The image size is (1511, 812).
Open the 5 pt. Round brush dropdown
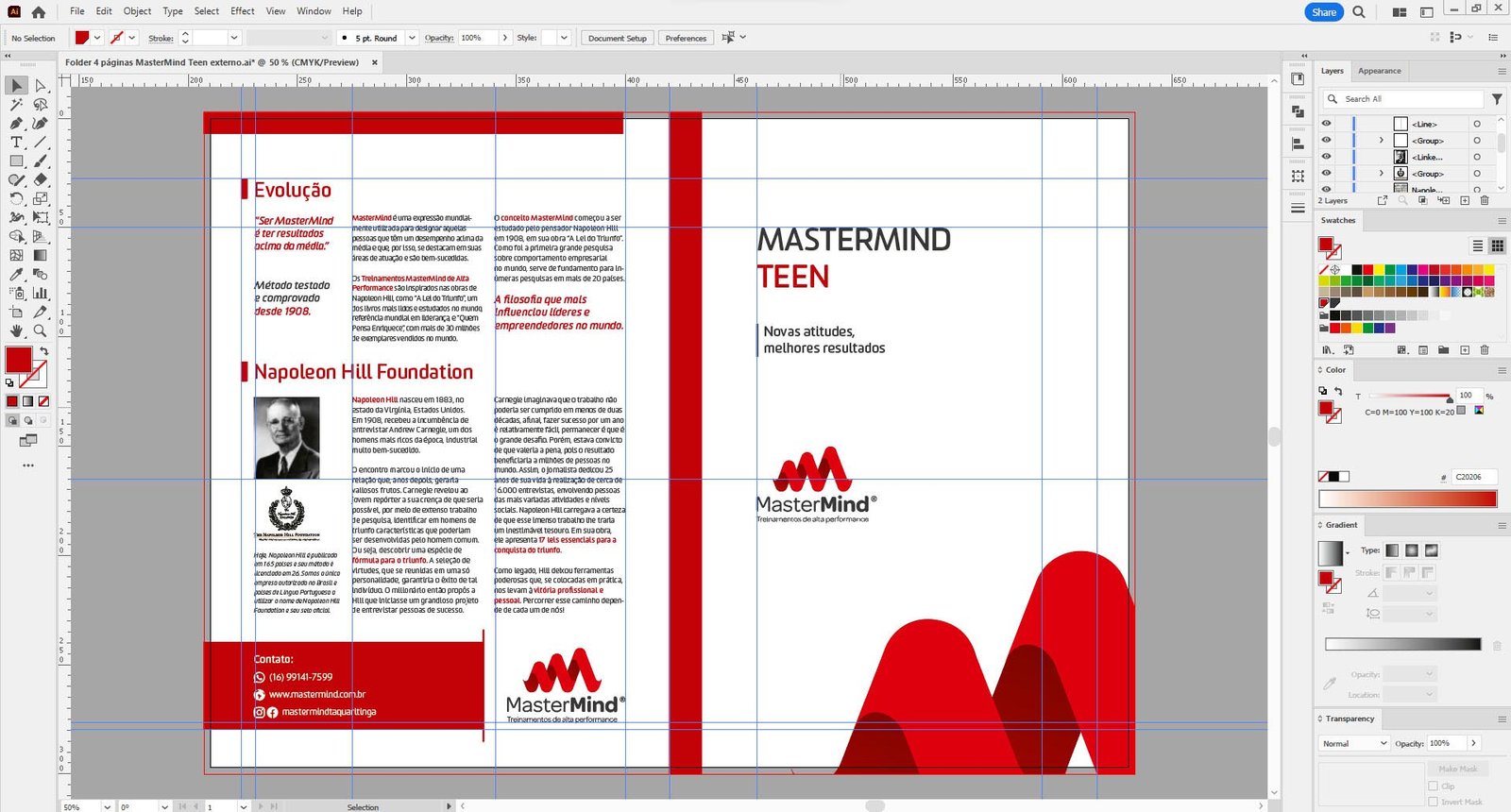coord(412,38)
